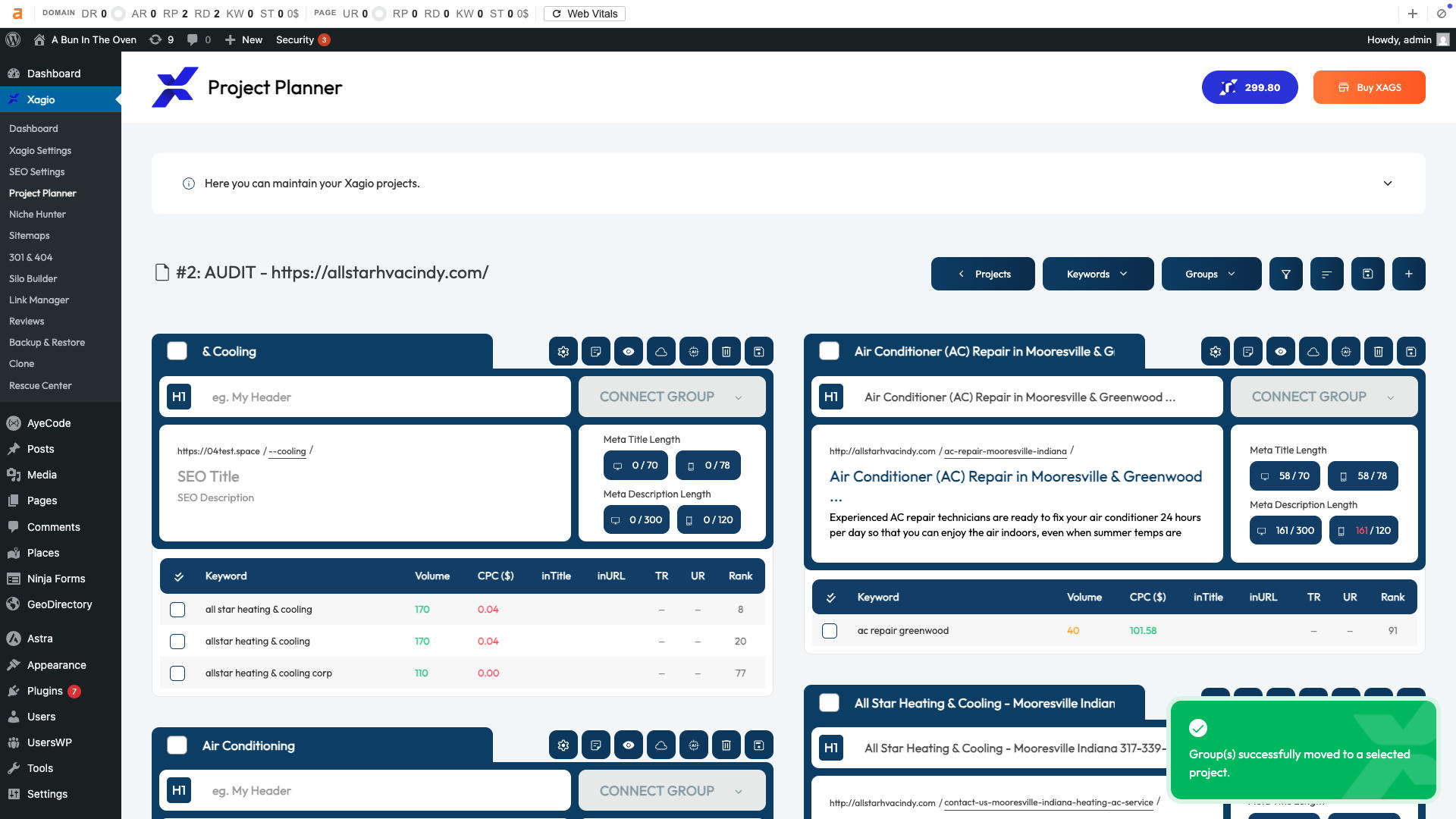Delete the & Cooling group with trash icon

pyautogui.click(x=726, y=352)
